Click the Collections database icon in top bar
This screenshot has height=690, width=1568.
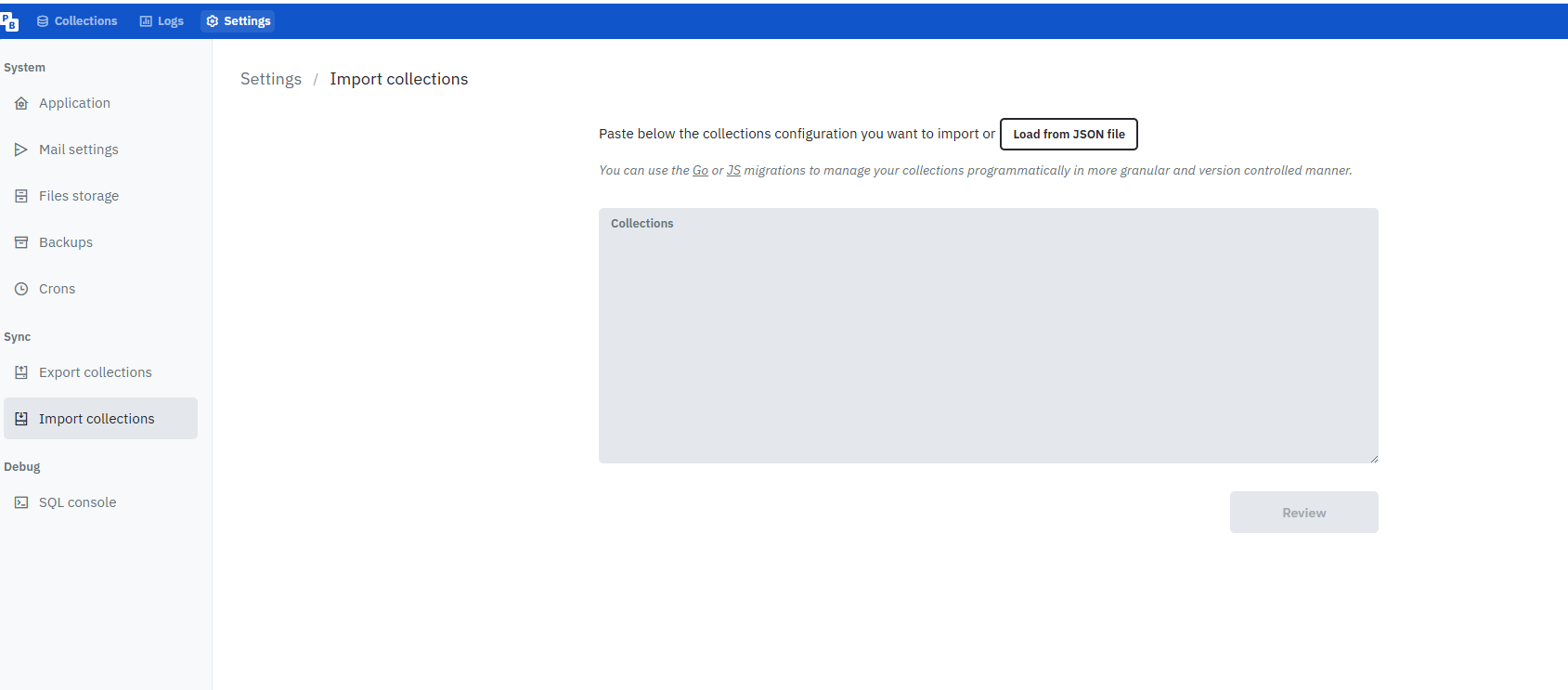(x=43, y=21)
